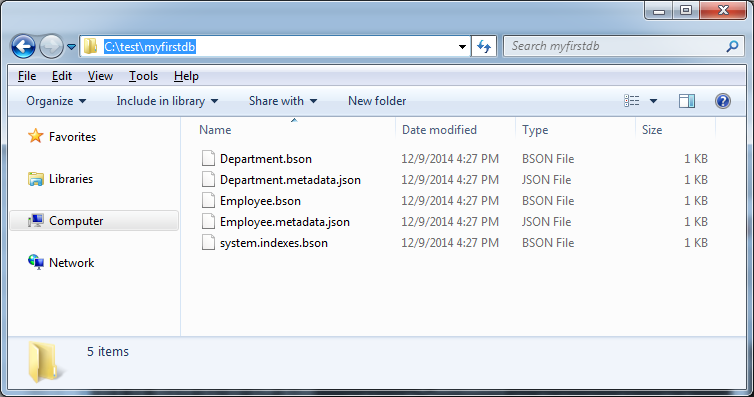Toggle the preview pane icon
This screenshot has width=754, height=397.
click(687, 101)
